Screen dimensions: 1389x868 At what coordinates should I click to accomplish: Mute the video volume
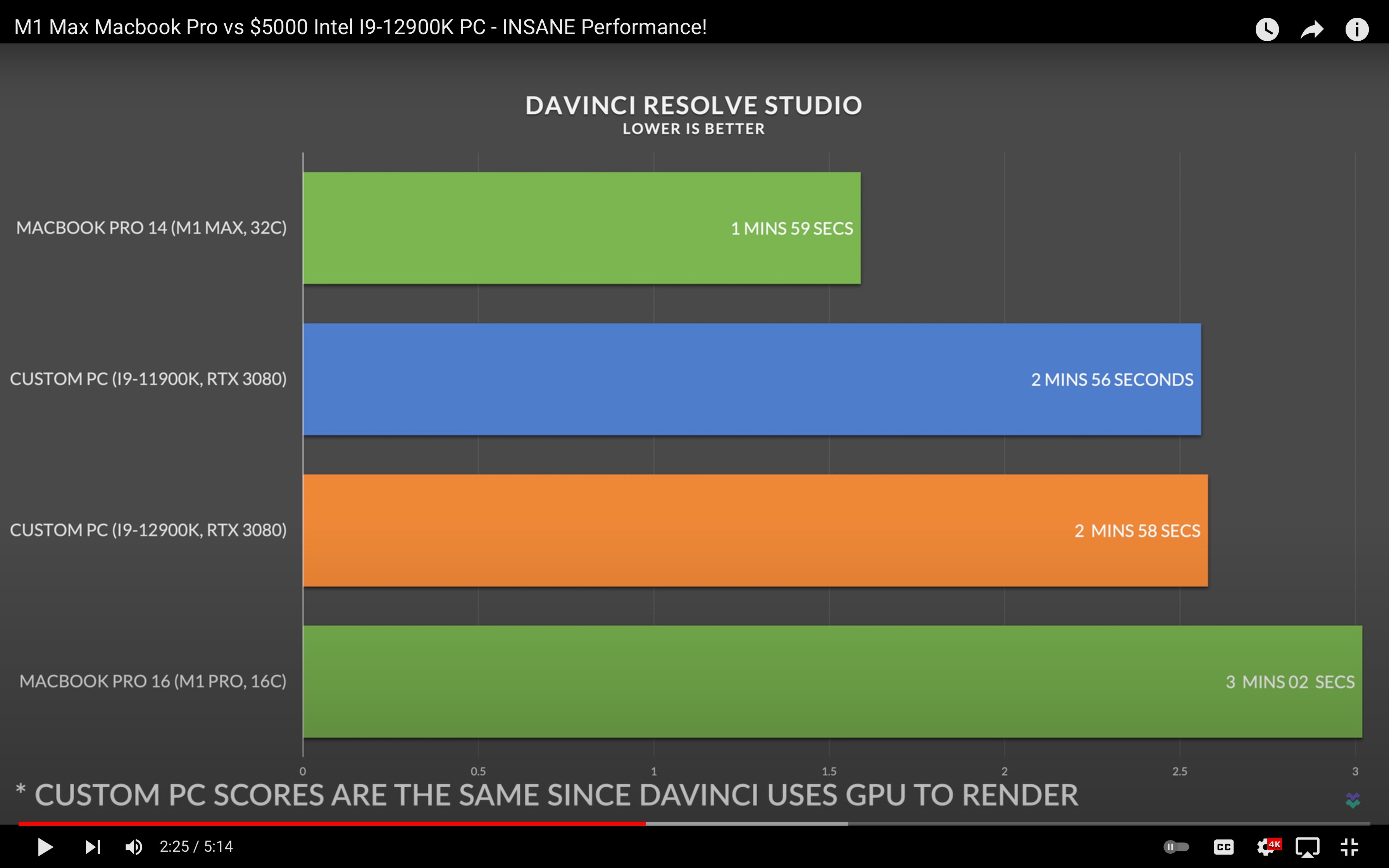click(x=134, y=847)
